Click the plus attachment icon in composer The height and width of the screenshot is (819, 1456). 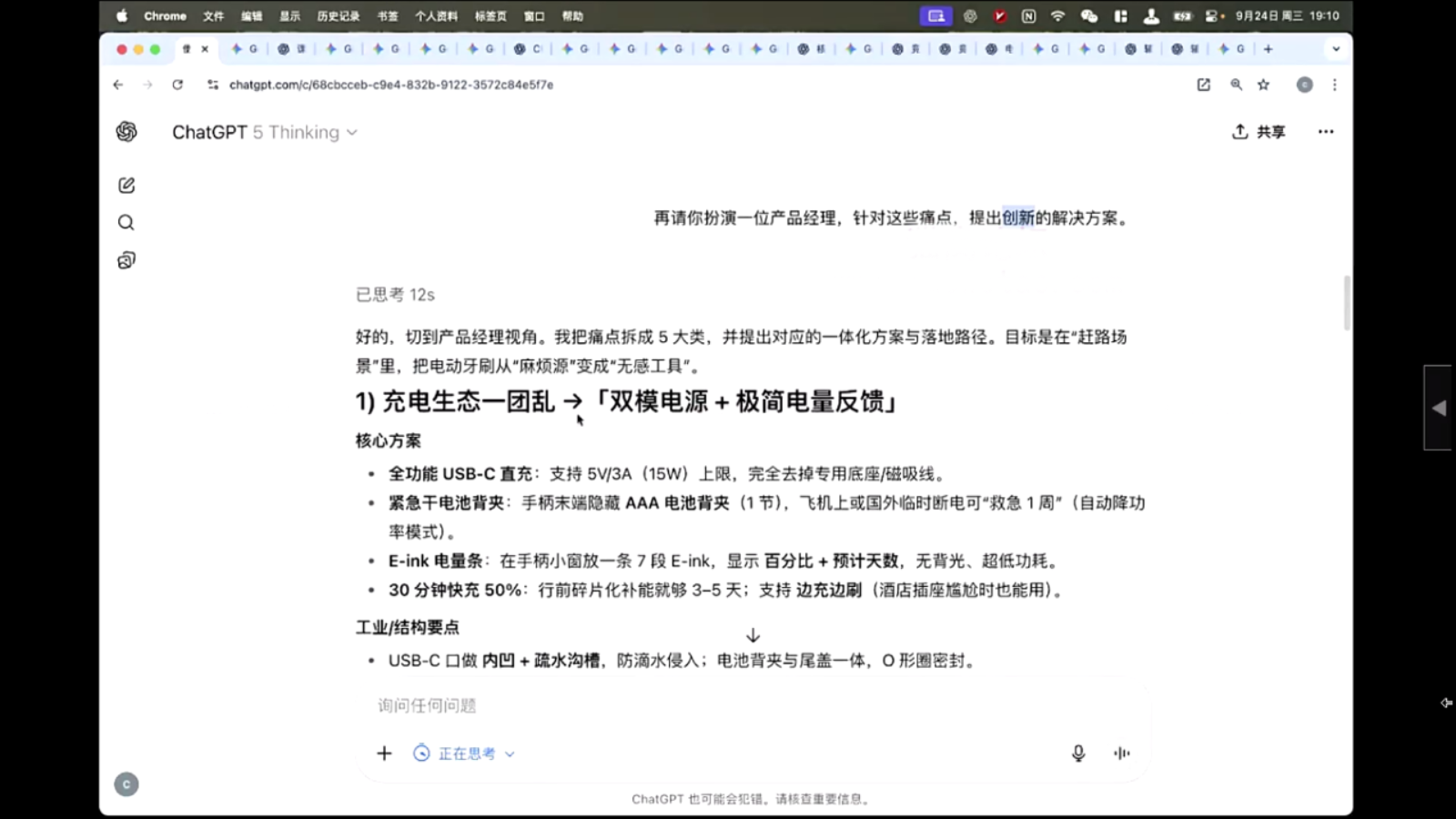[x=384, y=753]
